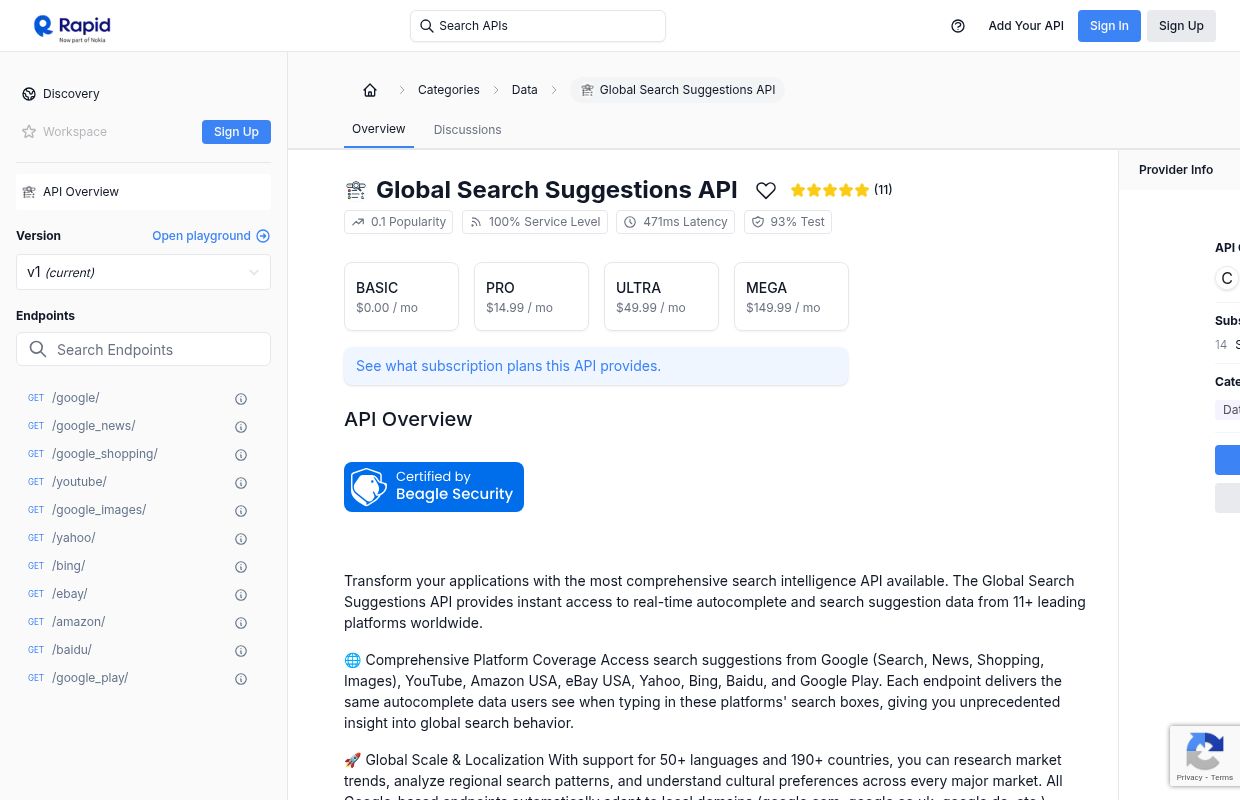Show info for the /bing/ endpoint

click(x=241, y=567)
